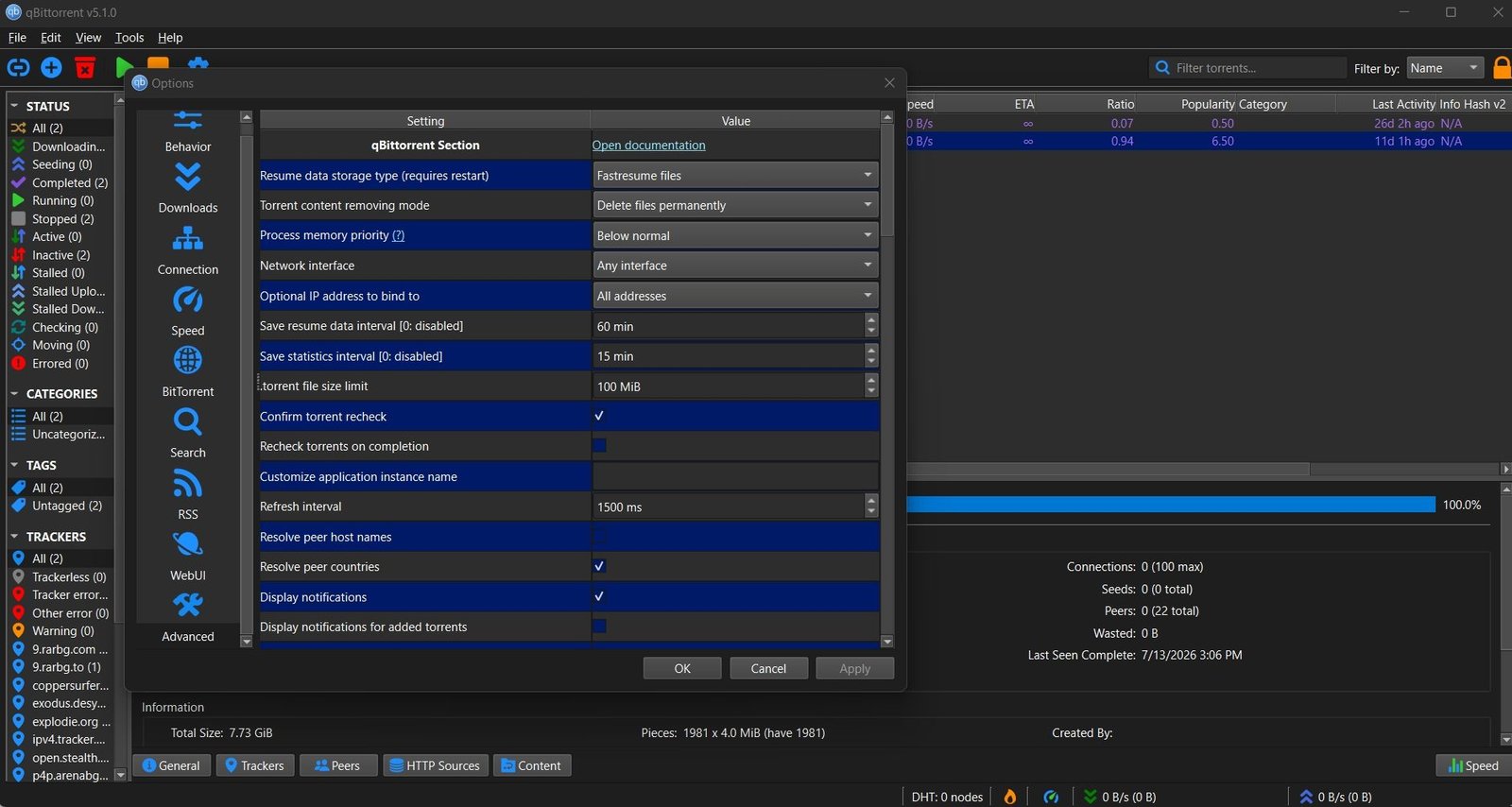Switch to the Trackers tab
The image size is (1512, 807).
(255, 765)
